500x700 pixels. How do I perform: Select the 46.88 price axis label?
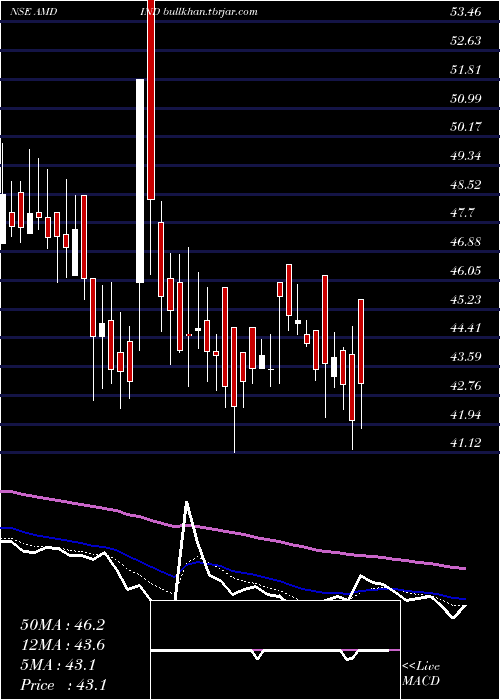pos(466,242)
